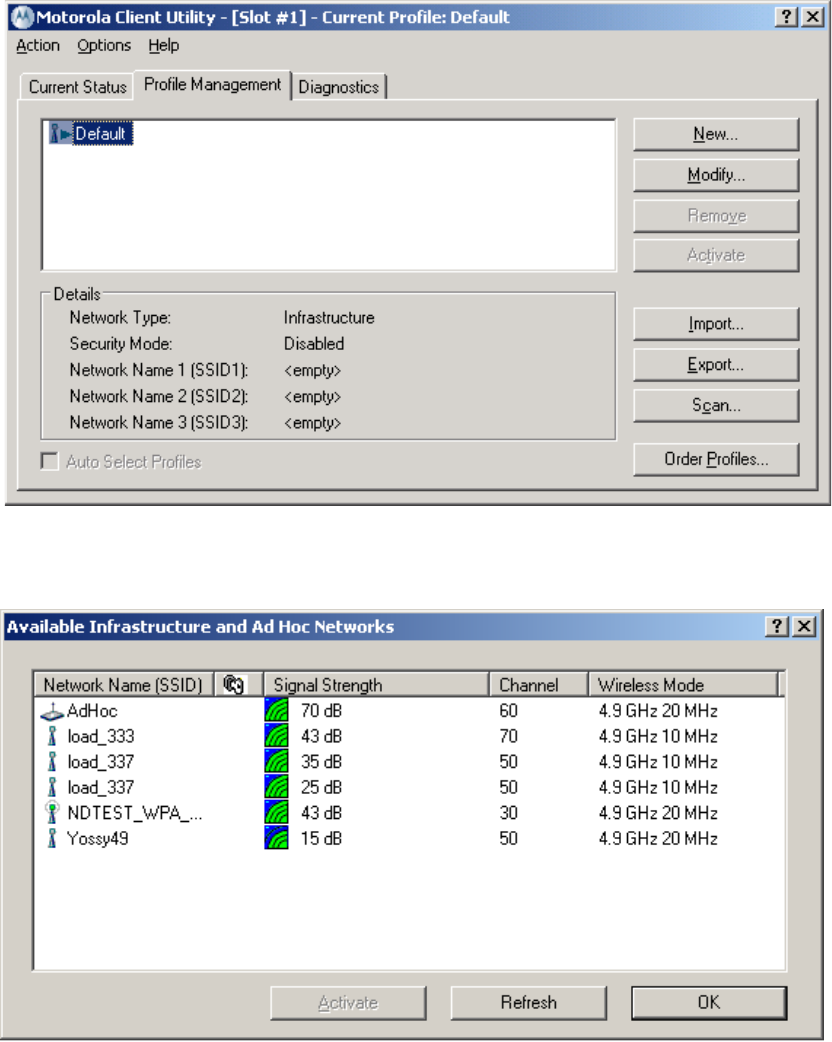The image size is (832, 1042).
Task: Click the New... button
Action: [716, 134]
